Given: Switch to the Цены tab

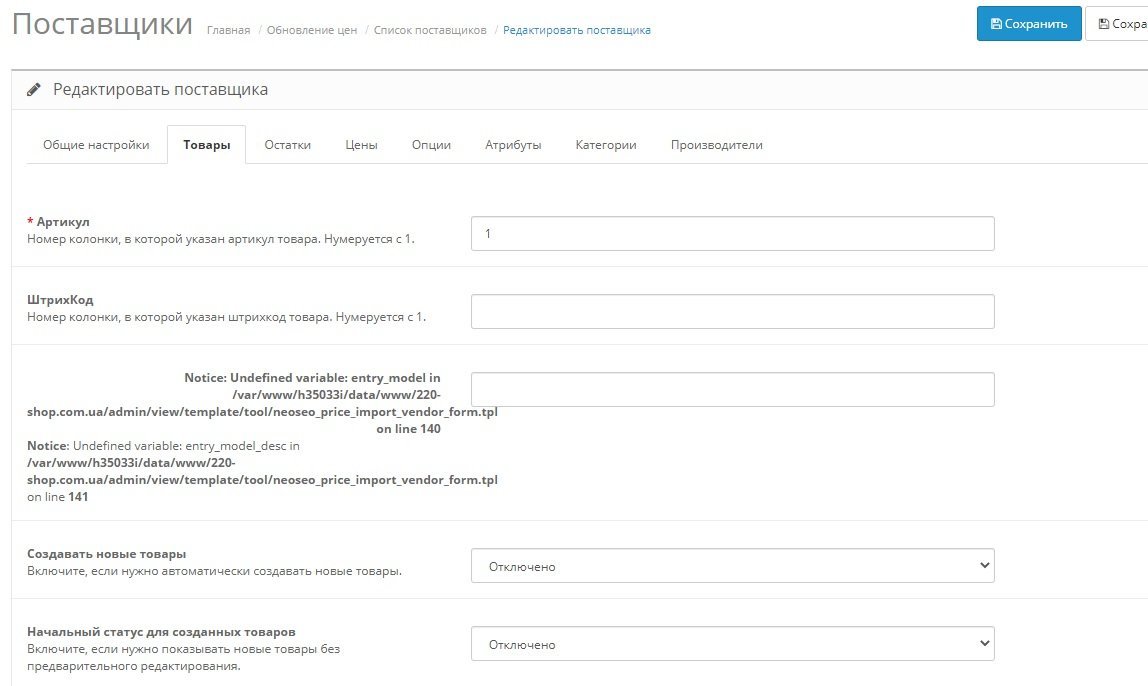Looking at the screenshot, I should (362, 145).
